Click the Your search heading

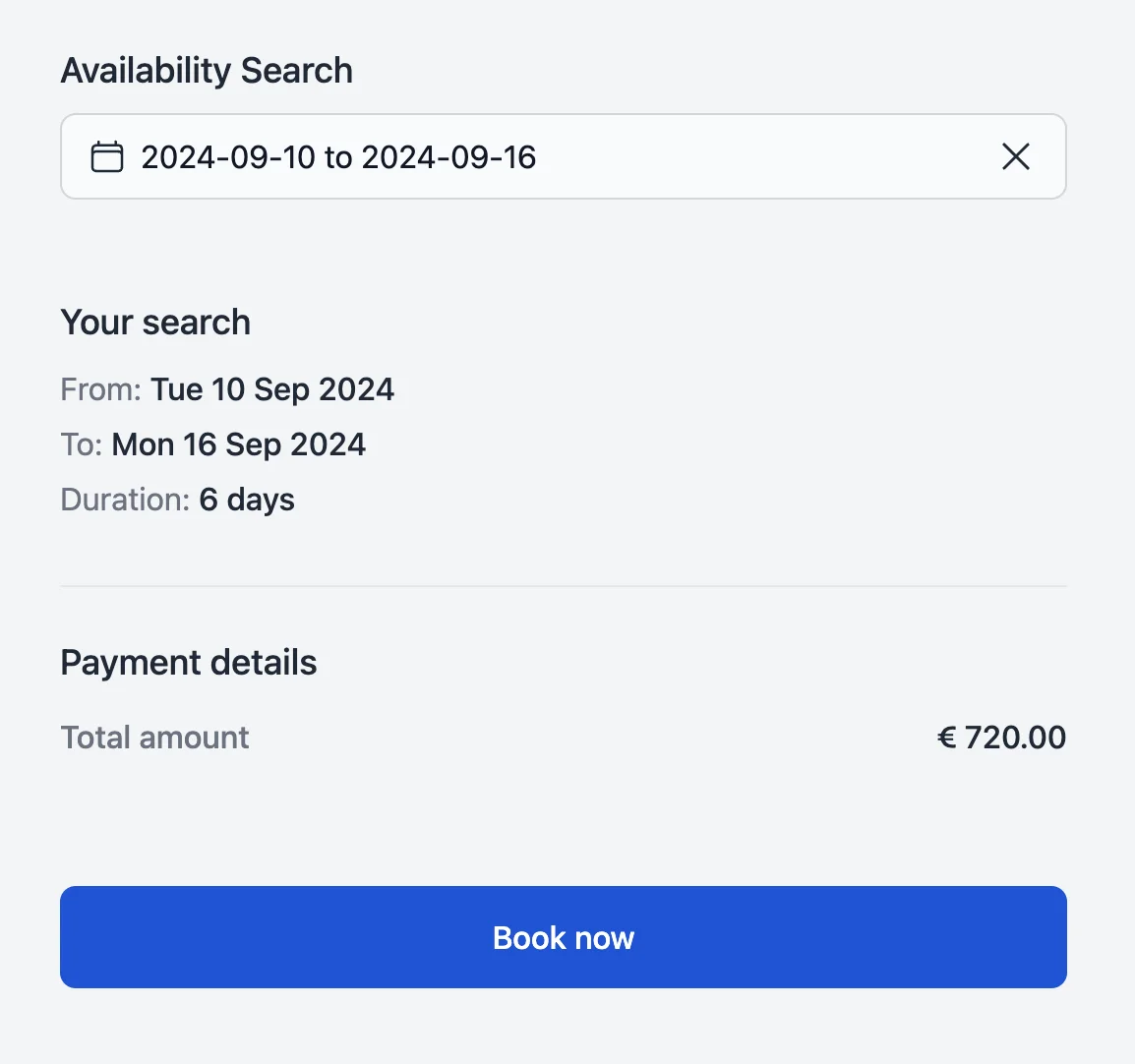[155, 323]
